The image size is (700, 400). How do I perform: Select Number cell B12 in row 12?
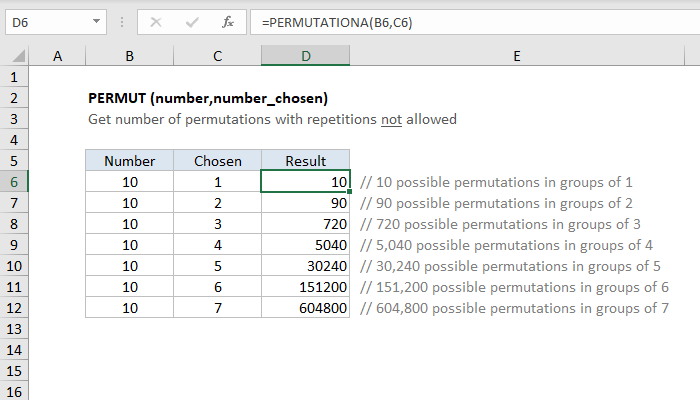tap(129, 308)
